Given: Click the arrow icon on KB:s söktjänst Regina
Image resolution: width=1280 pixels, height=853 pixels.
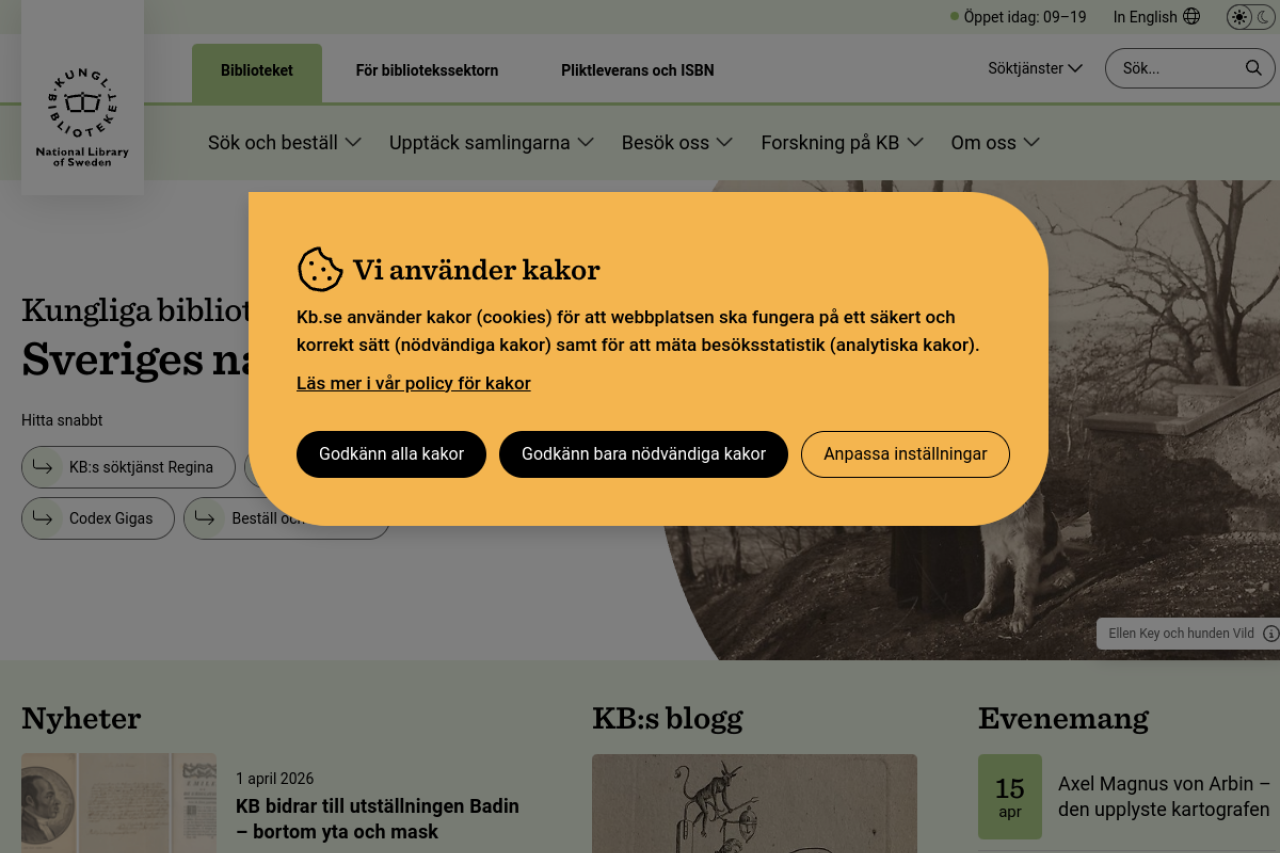Looking at the screenshot, I should click(42, 466).
